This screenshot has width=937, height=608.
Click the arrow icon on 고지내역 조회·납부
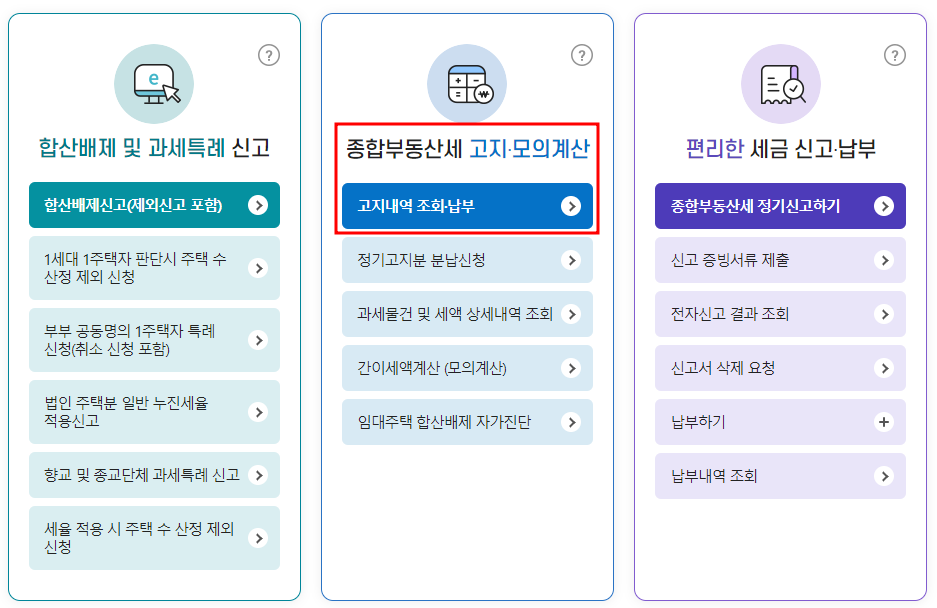pyautogui.click(x=572, y=206)
